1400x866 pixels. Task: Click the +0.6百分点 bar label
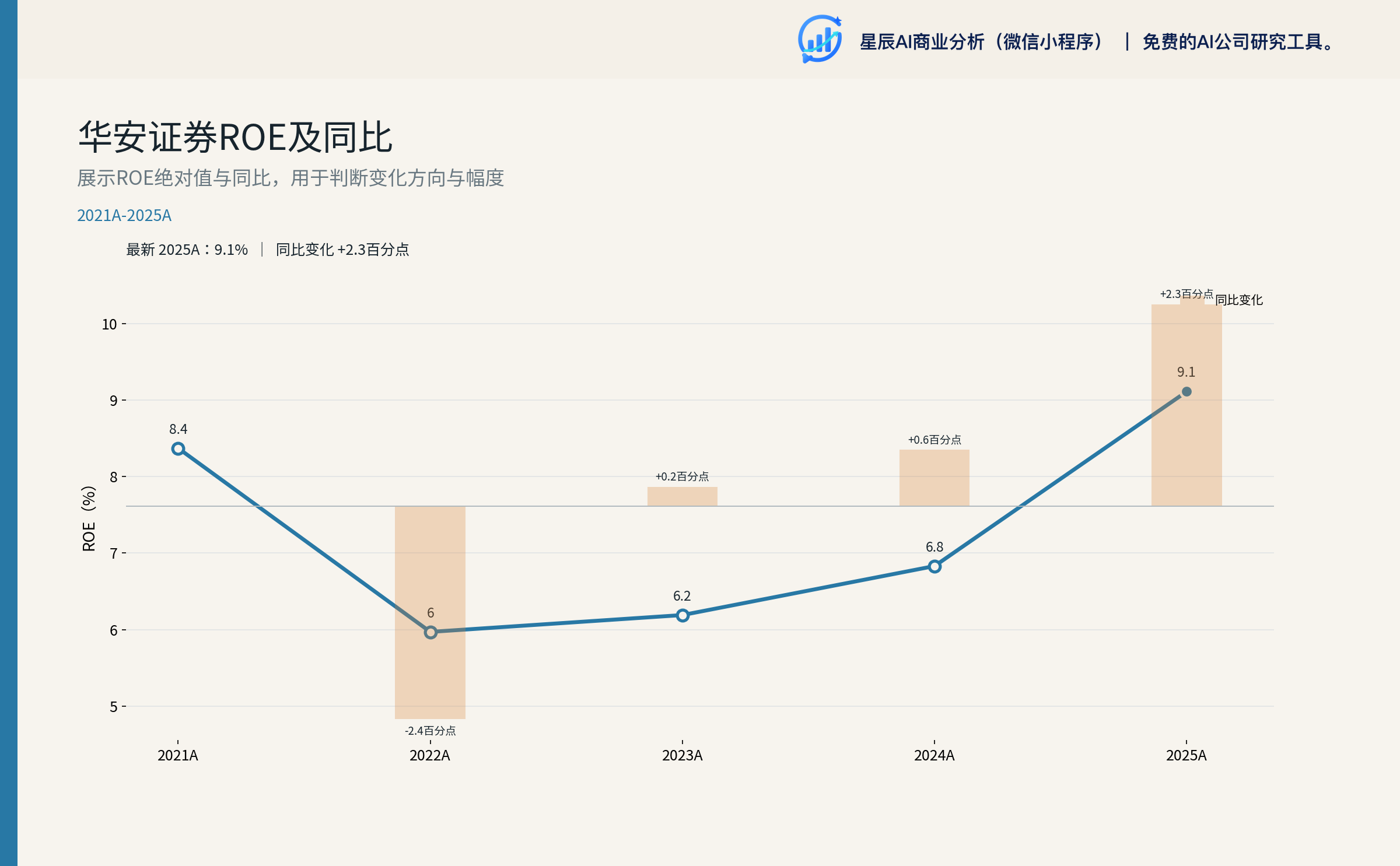935,440
